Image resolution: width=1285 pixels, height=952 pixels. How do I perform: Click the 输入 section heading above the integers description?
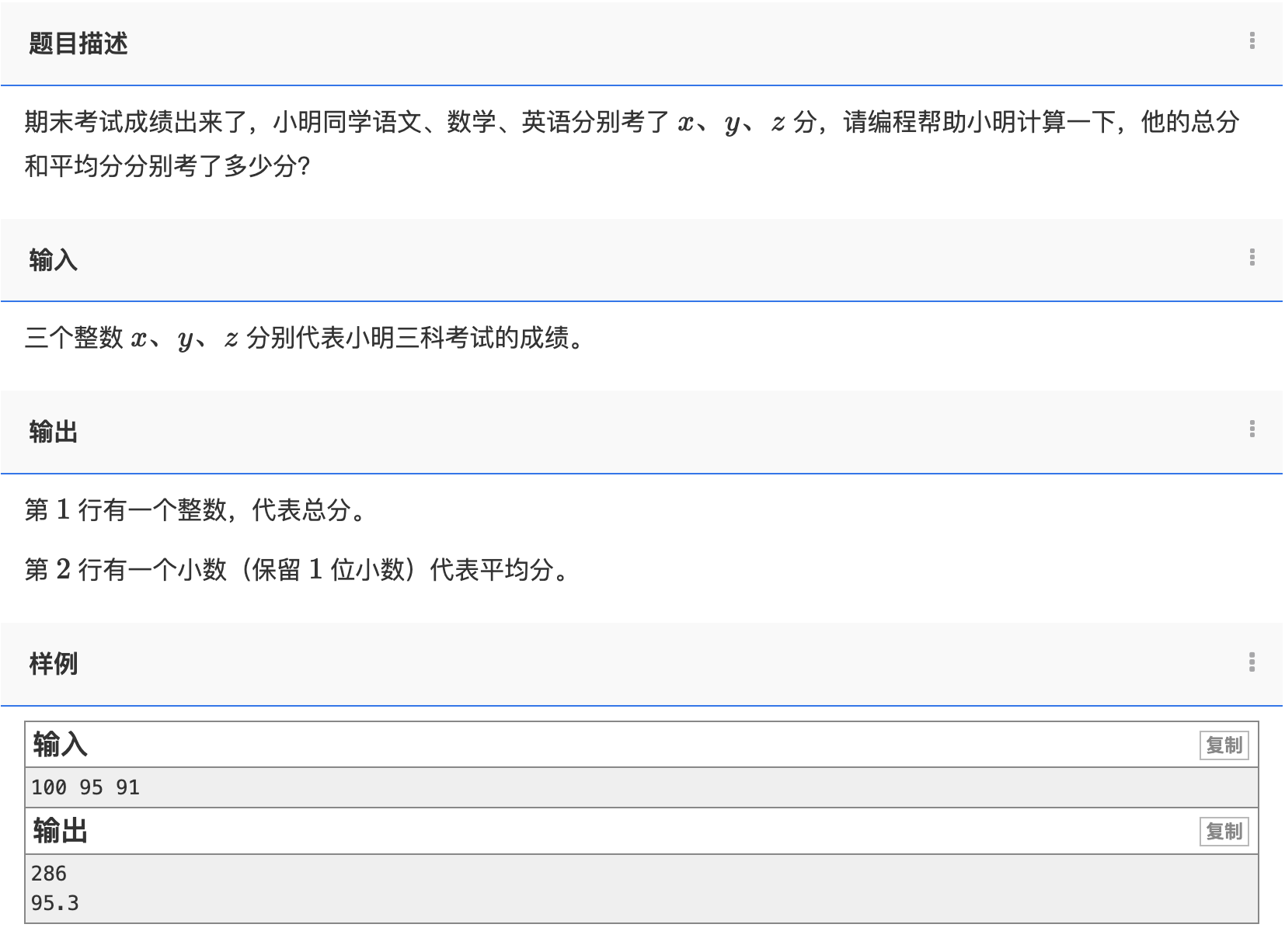click(53, 260)
